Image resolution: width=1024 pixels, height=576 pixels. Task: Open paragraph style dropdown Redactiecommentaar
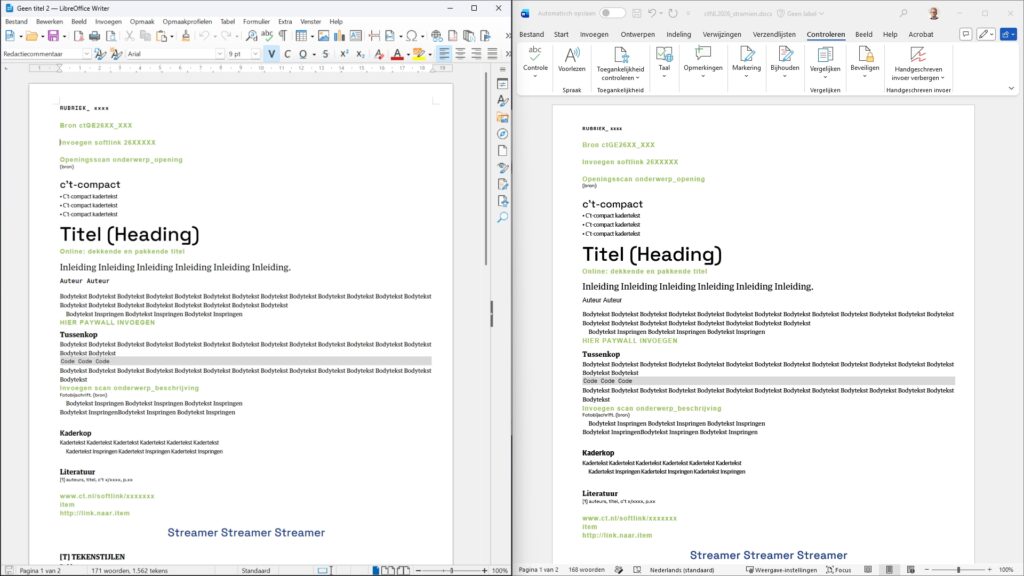click(x=86, y=54)
